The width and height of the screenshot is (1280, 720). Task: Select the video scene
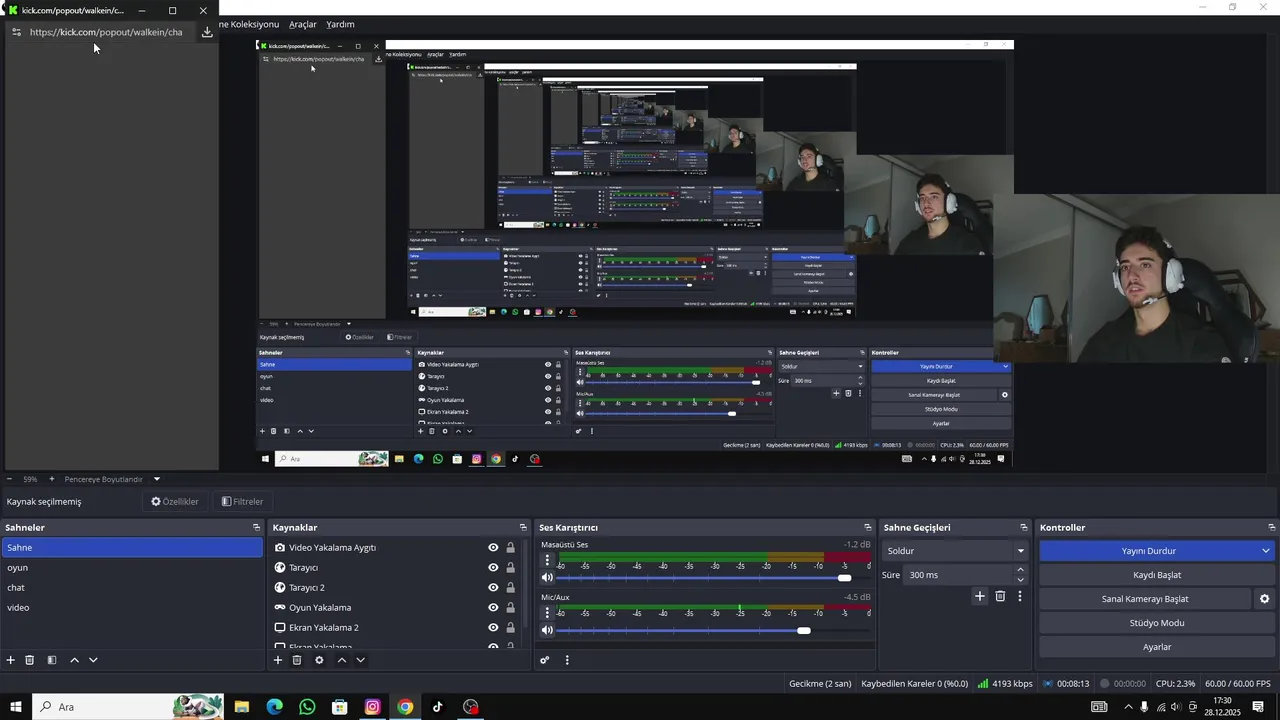click(x=132, y=608)
